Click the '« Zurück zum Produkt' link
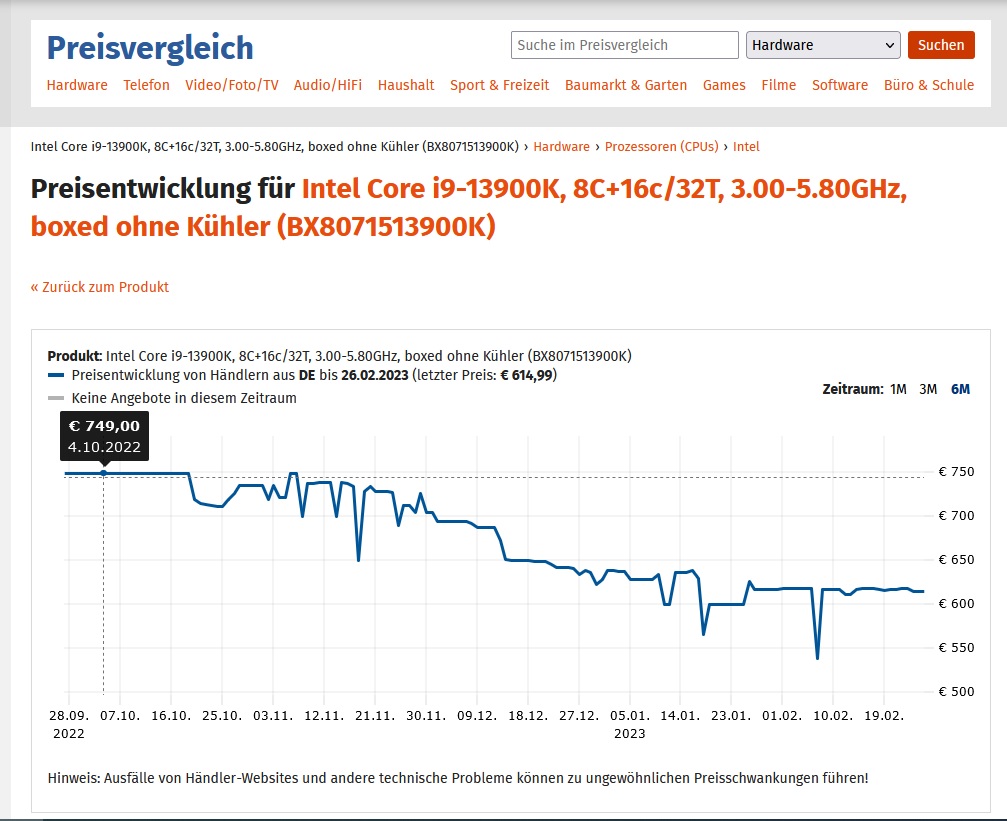This screenshot has height=821, width=1007. pyautogui.click(x=100, y=285)
